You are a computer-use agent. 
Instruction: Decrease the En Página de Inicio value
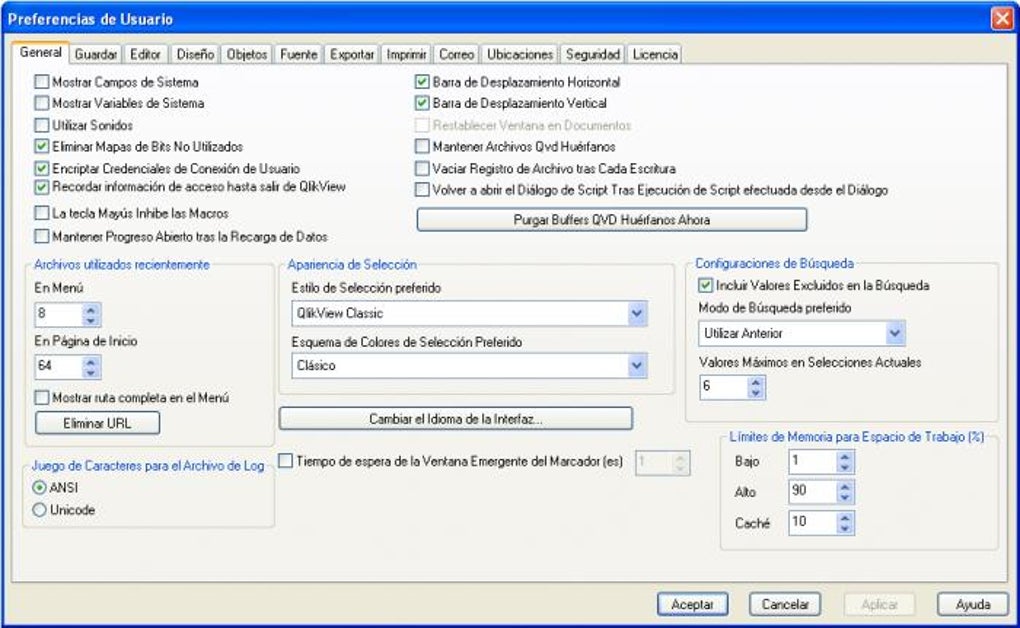(x=91, y=372)
